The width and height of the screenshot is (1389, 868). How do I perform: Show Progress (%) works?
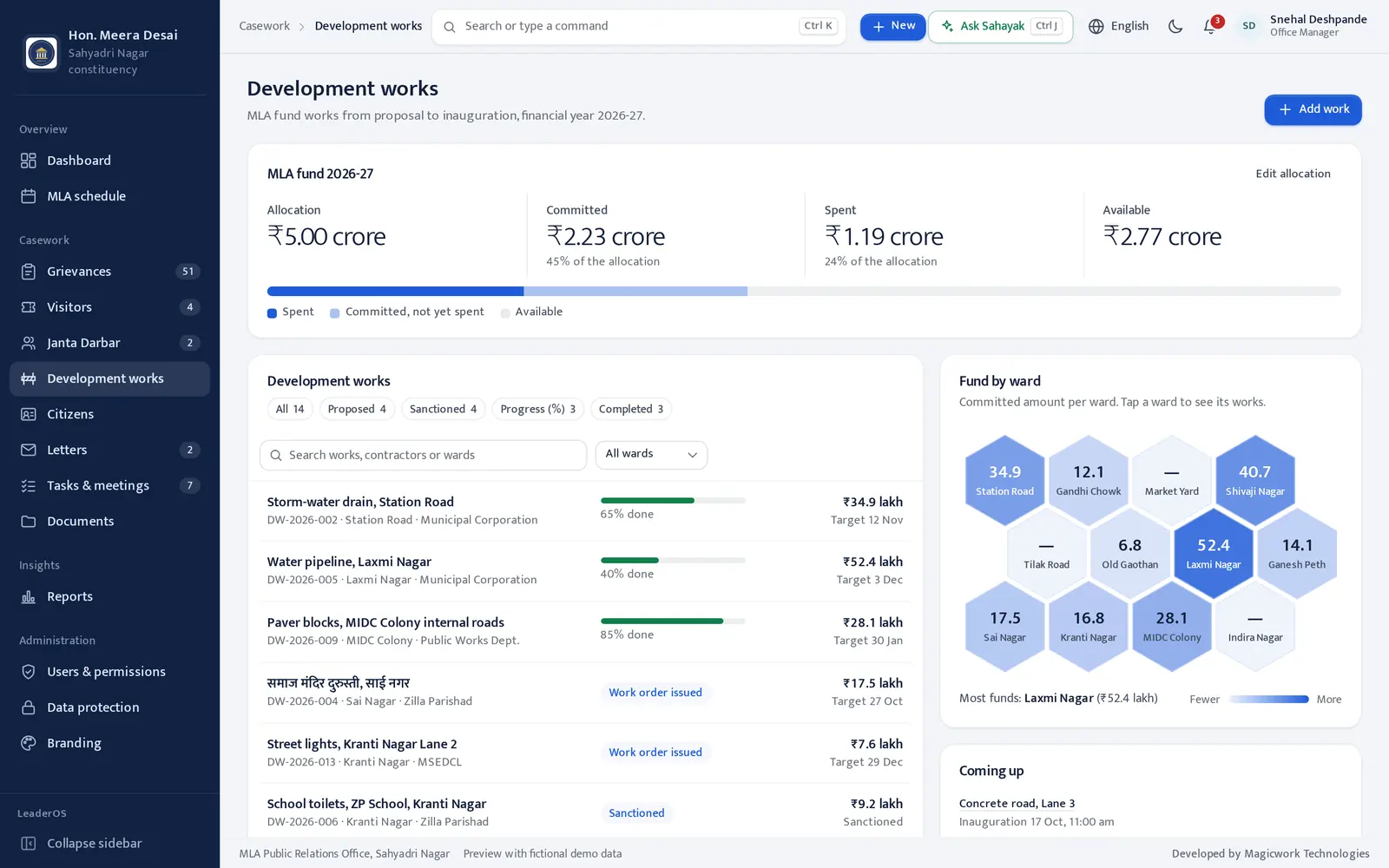(x=537, y=409)
